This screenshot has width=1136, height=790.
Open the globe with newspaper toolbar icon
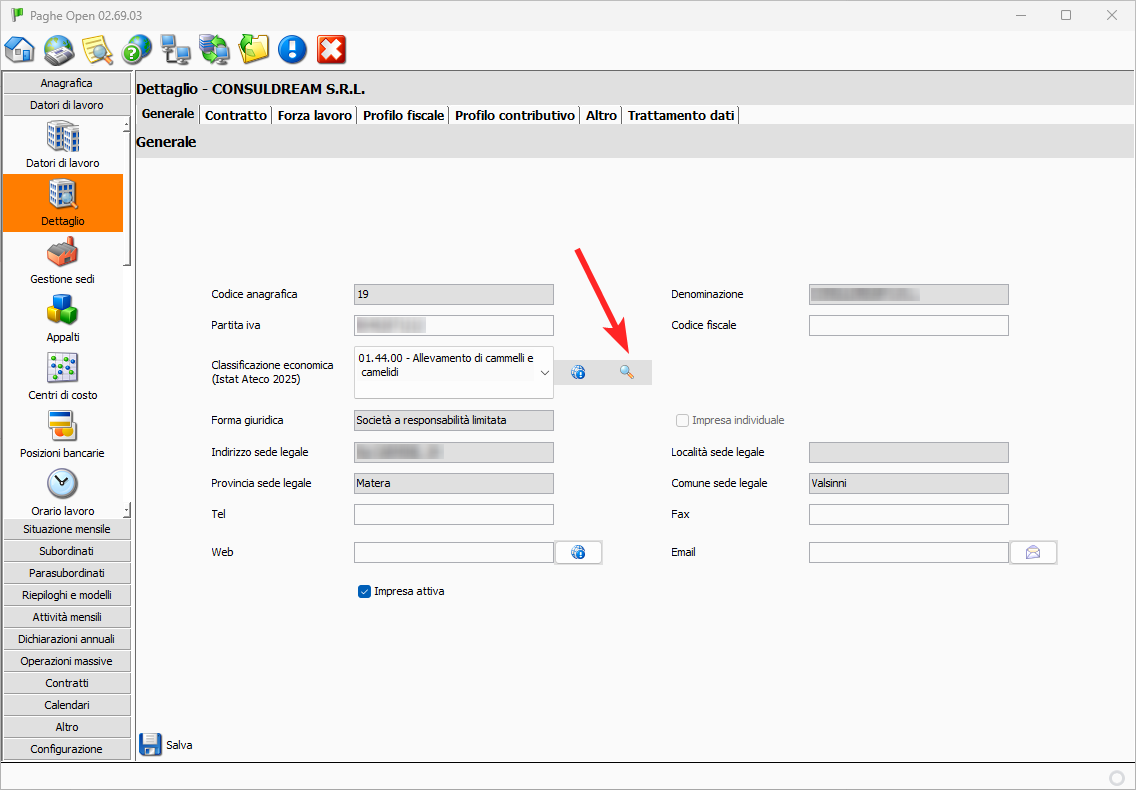point(59,49)
